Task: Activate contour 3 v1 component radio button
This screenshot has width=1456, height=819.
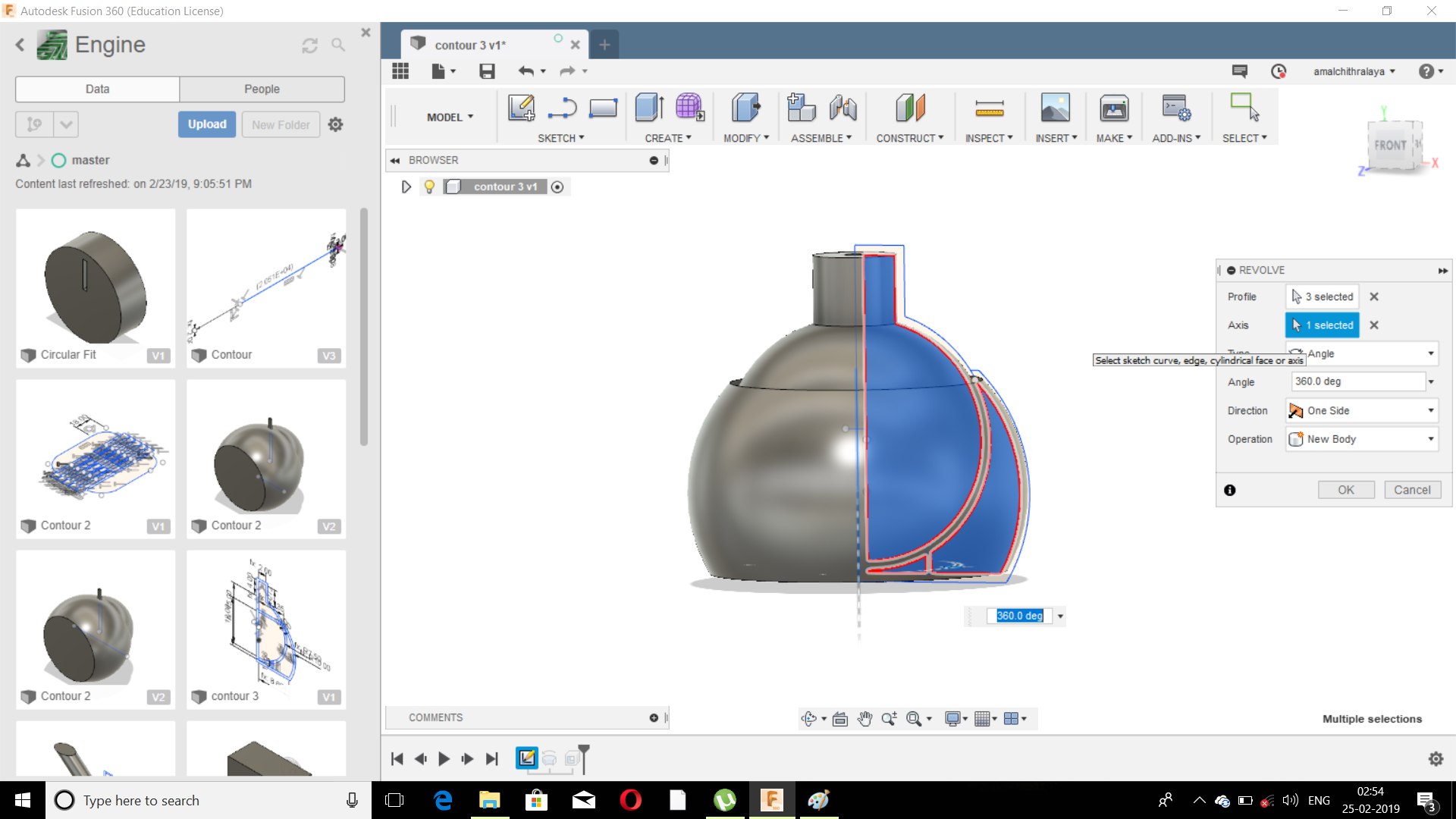Action: (x=557, y=187)
